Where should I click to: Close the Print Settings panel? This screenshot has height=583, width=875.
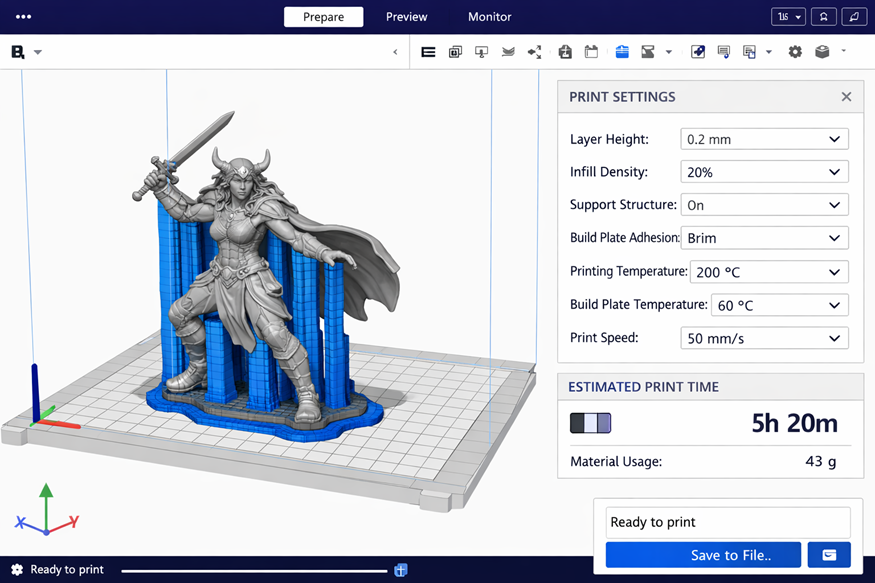tap(846, 97)
